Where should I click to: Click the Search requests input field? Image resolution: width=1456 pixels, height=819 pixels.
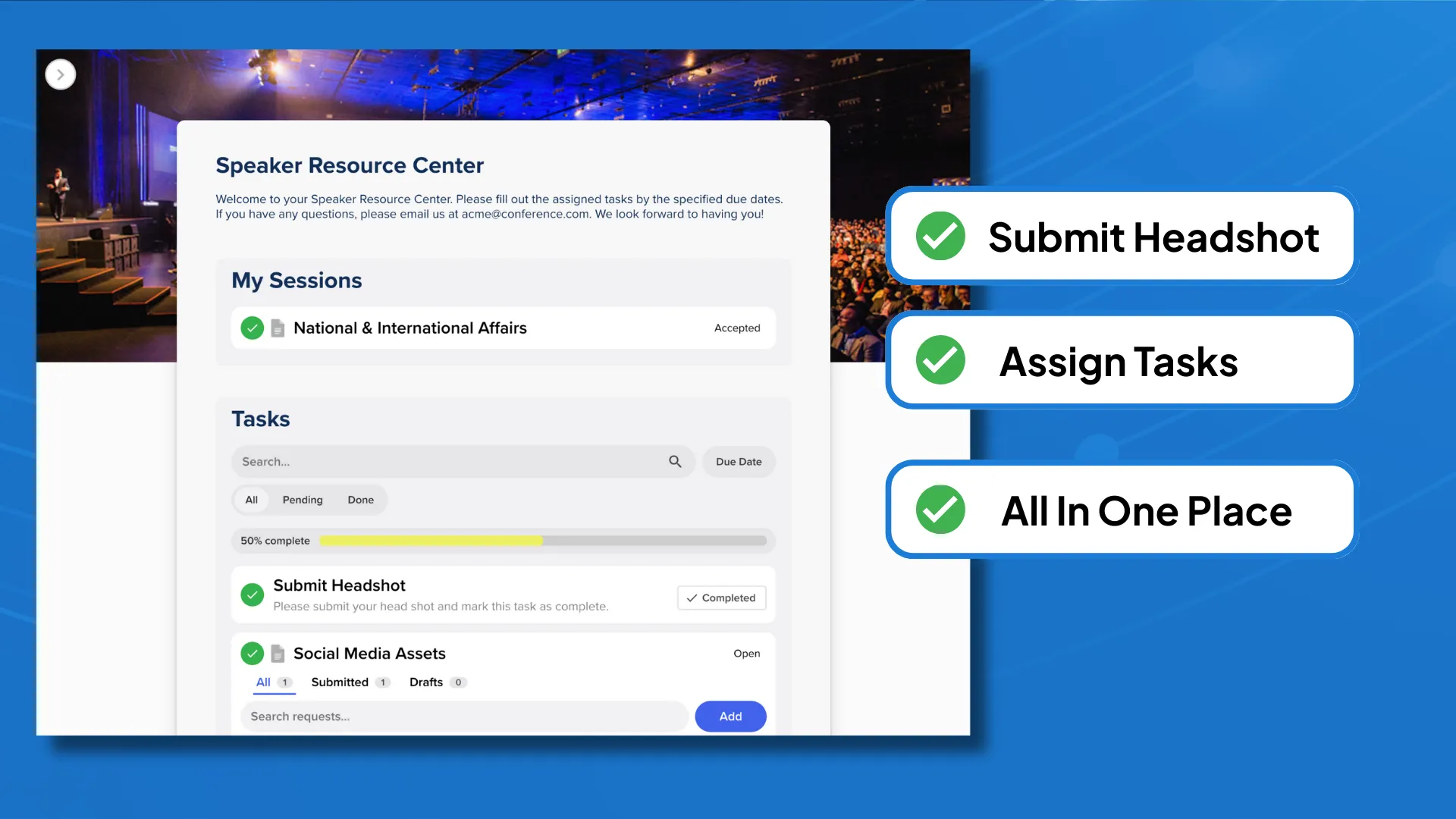[x=464, y=716]
